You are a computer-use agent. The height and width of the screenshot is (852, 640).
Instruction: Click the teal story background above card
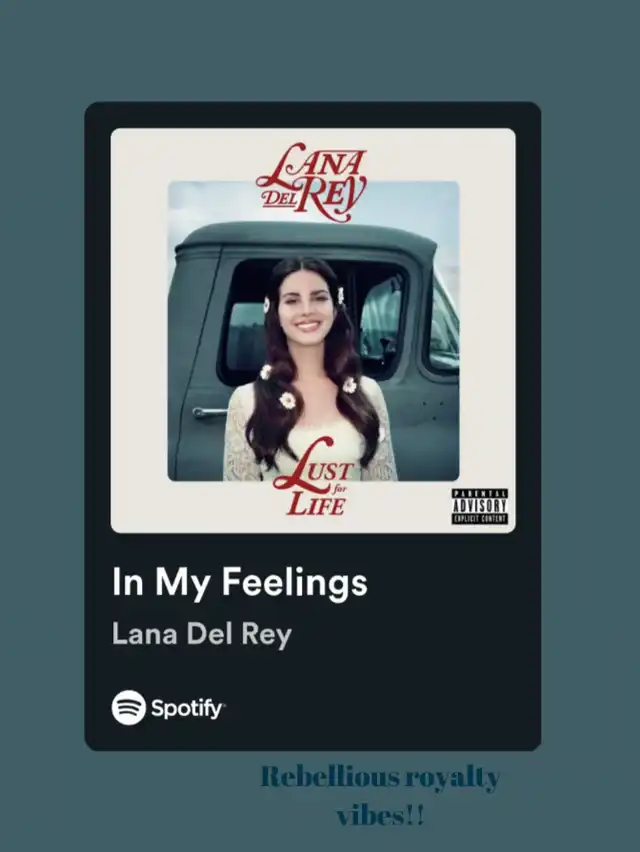click(320, 49)
